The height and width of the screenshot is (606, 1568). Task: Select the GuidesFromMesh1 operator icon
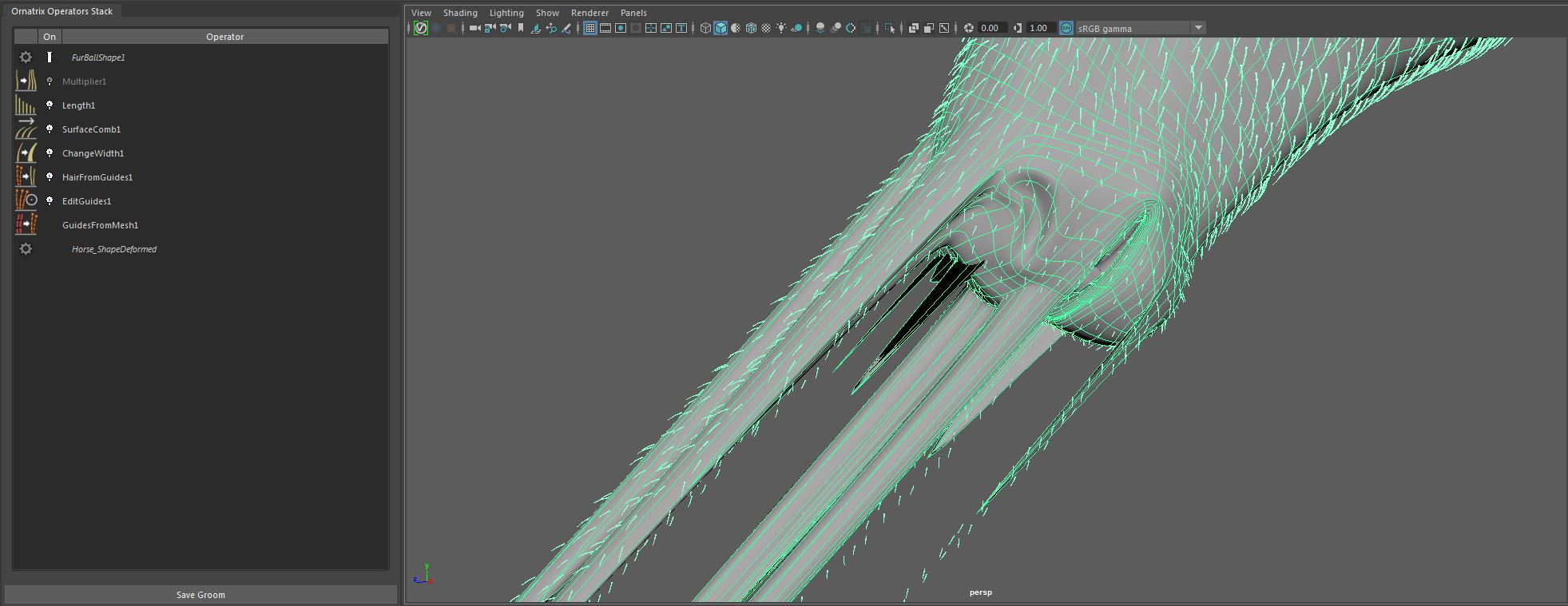26,225
